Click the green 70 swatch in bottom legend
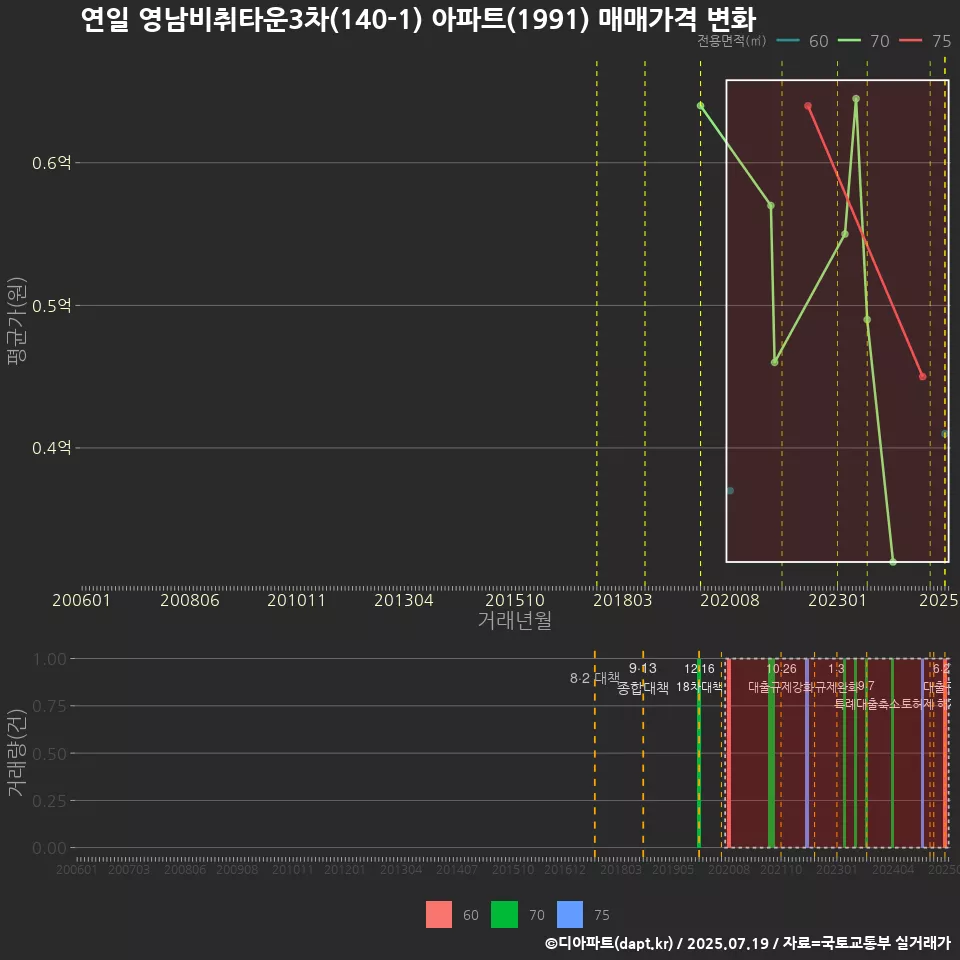 pos(504,914)
